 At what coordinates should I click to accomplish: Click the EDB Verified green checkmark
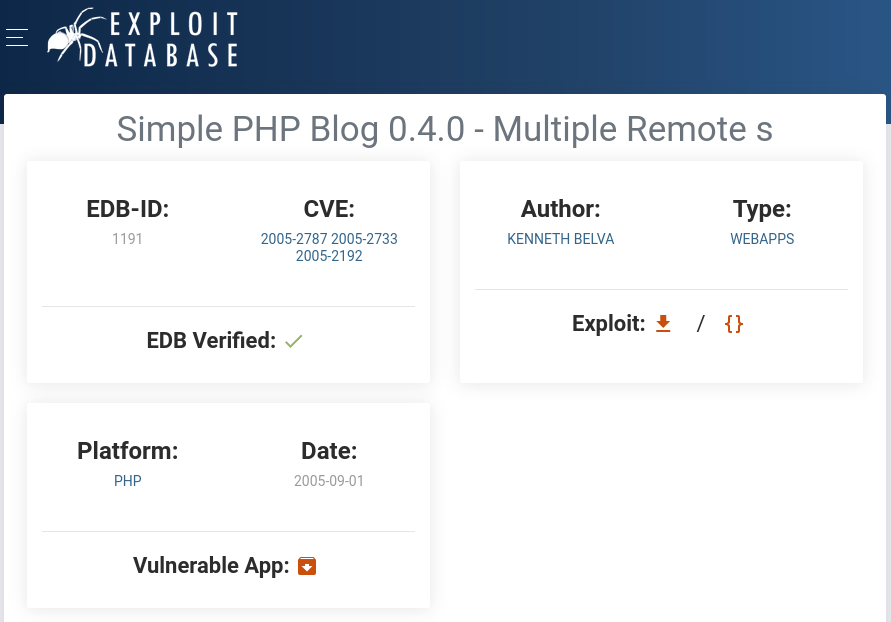point(293,341)
